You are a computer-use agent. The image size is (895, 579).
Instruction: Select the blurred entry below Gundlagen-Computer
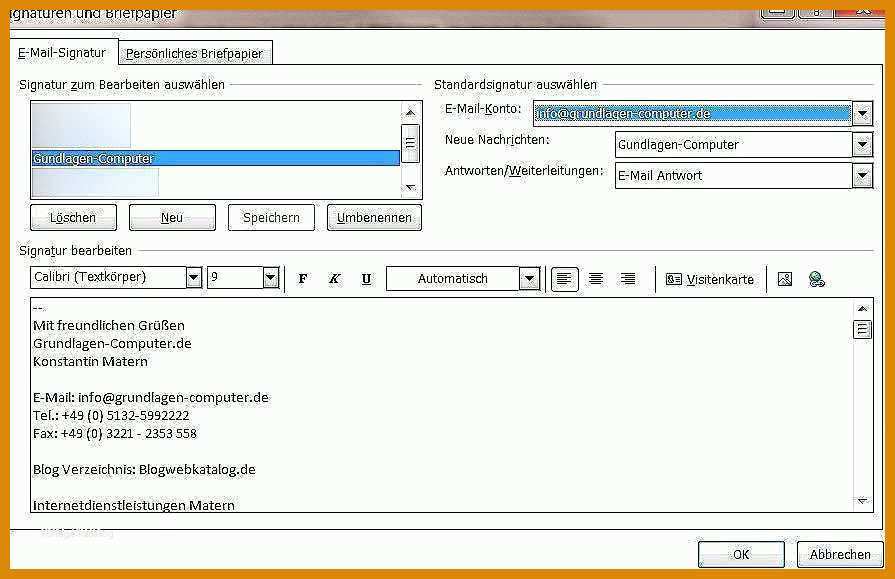(x=95, y=182)
